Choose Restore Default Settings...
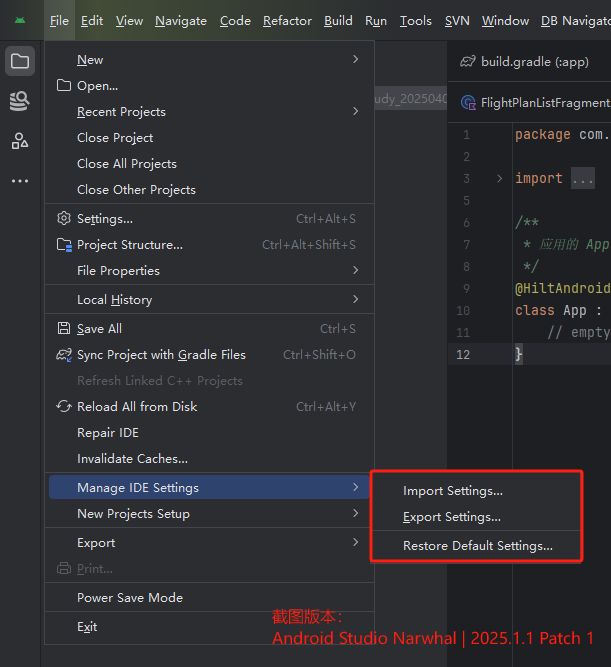Image resolution: width=611 pixels, height=667 pixels. click(477, 546)
